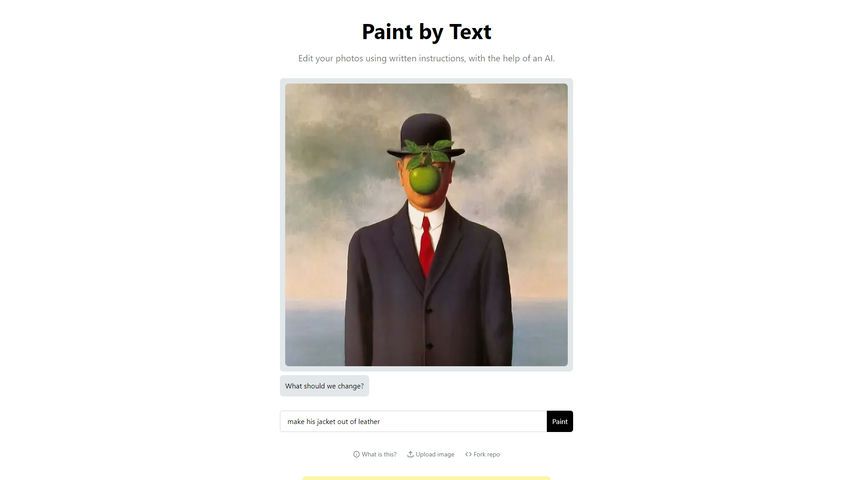
Task: Select the 'Upload image' link text
Action: coord(435,454)
